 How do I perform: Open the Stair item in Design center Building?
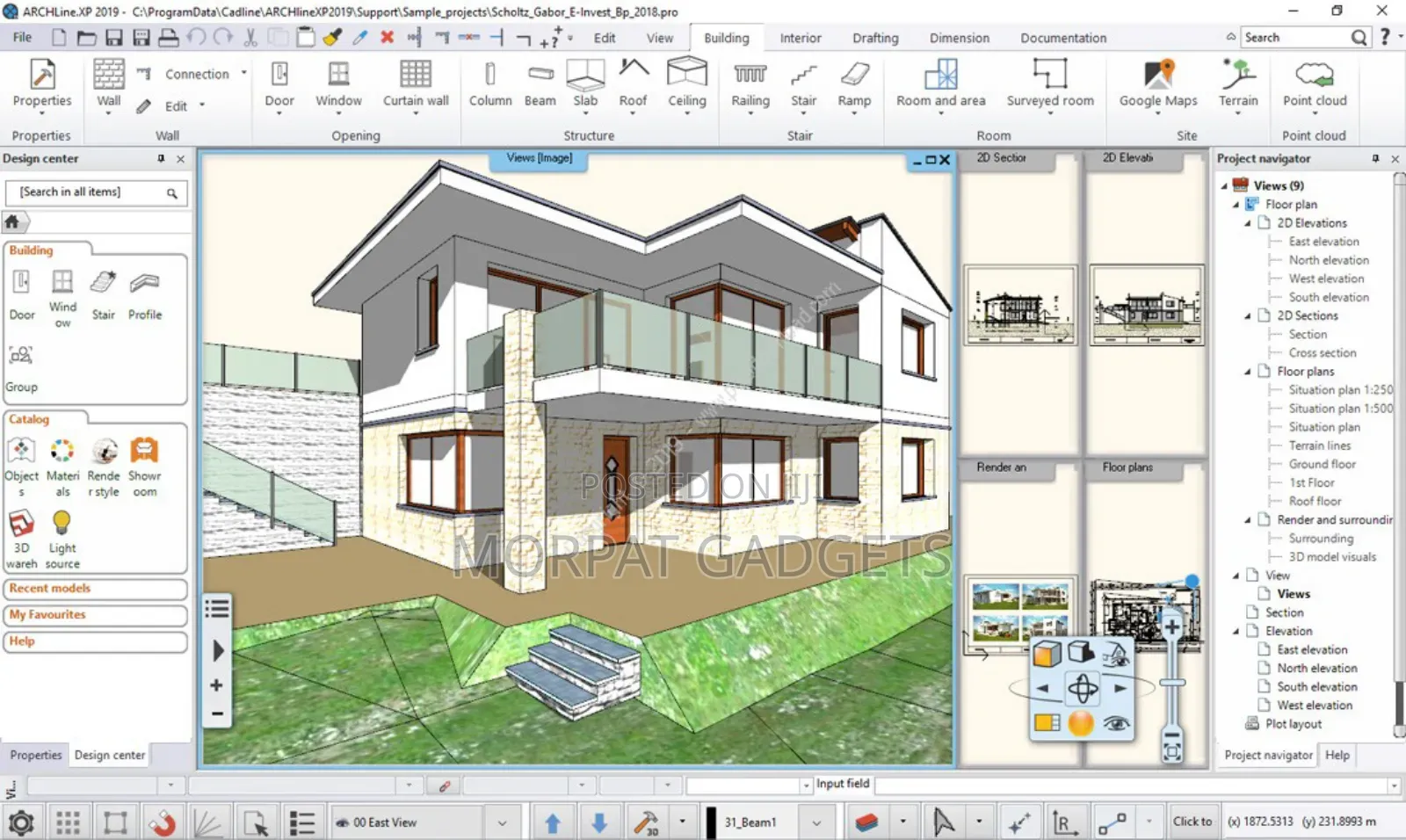coord(104,295)
